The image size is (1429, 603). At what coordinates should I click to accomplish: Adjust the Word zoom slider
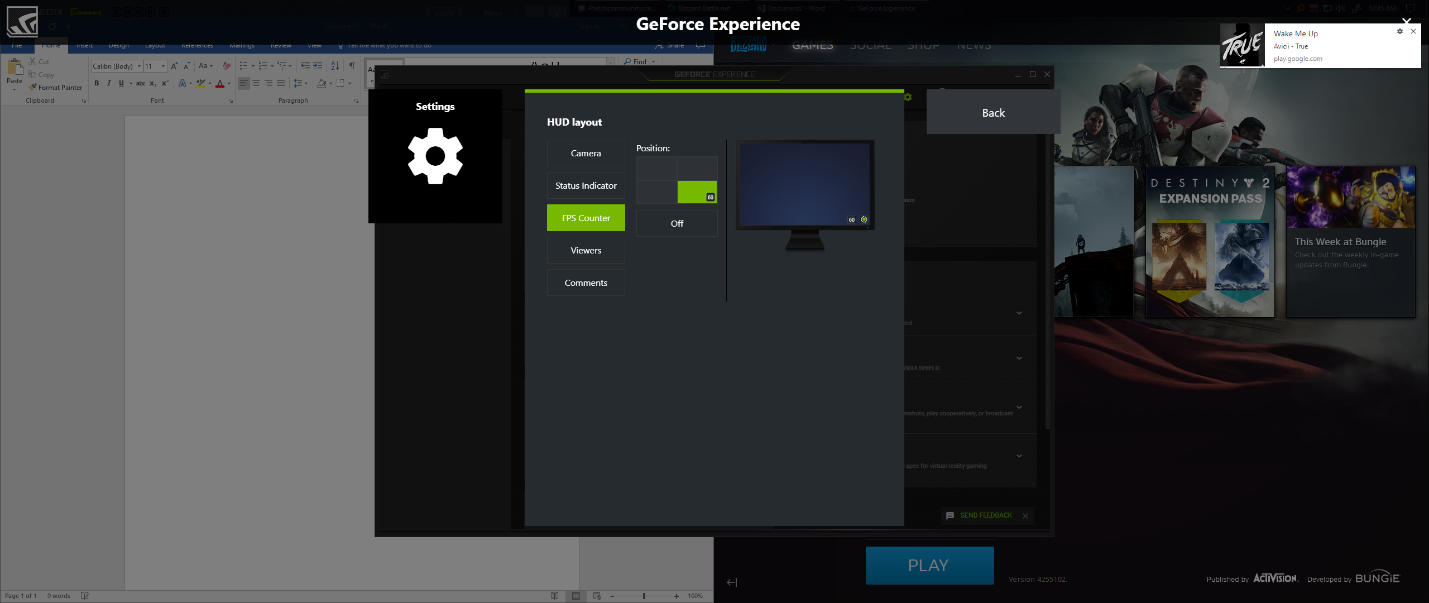point(644,596)
